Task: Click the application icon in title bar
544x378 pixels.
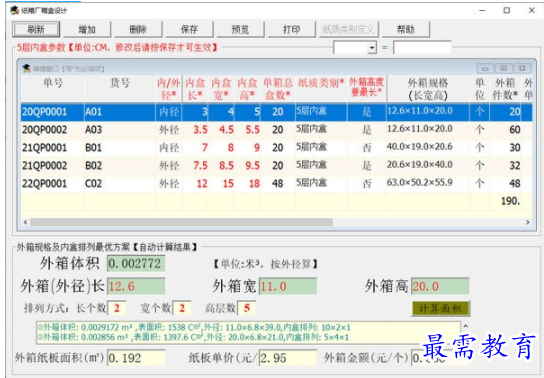Action: tap(14, 10)
